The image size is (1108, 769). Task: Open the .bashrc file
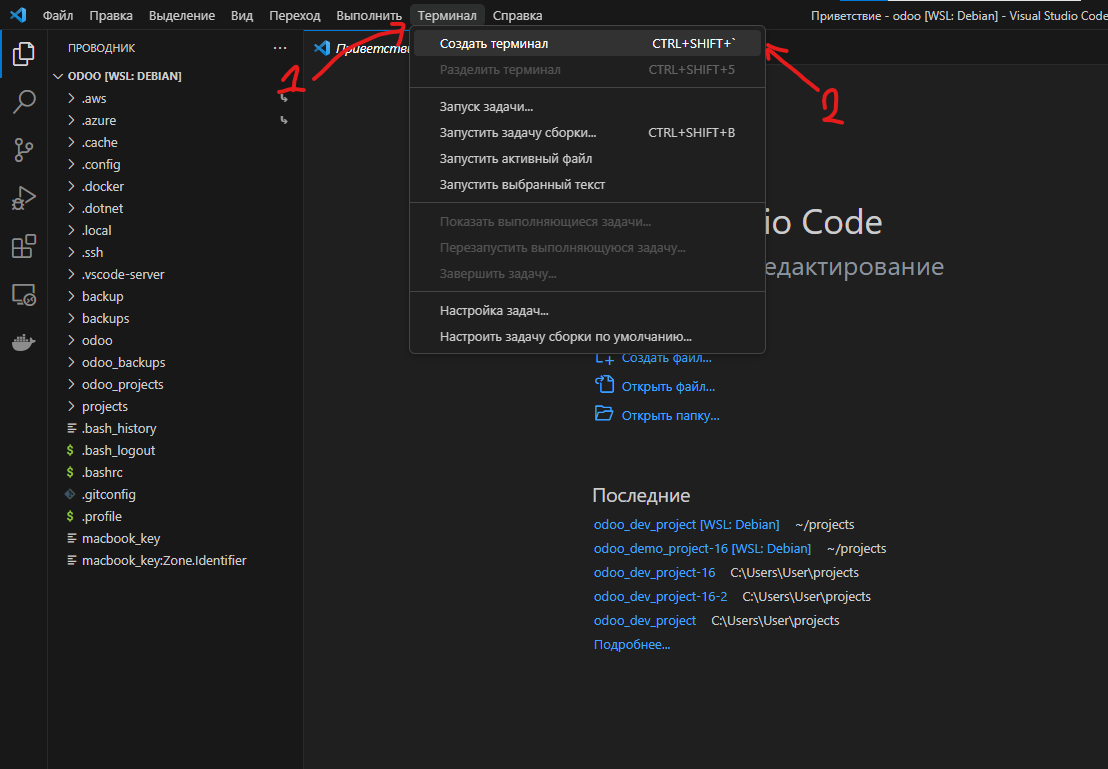(x=102, y=472)
